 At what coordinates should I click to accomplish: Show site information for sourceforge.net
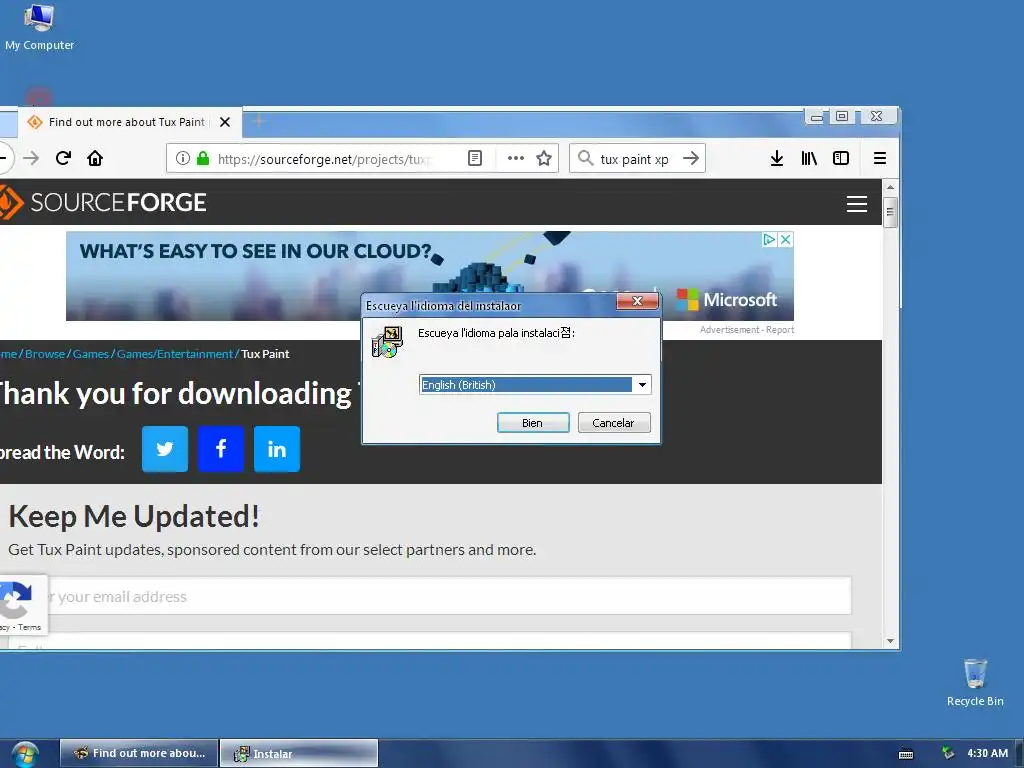(x=183, y=158)
